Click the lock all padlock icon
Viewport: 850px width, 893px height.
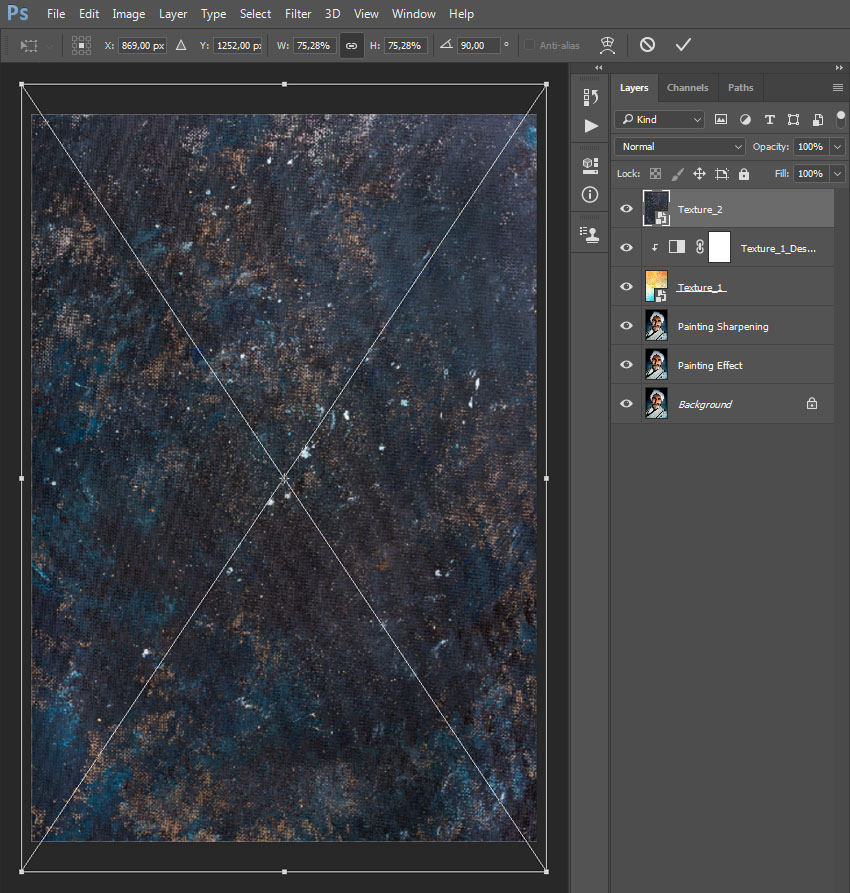tap(743, 174)
